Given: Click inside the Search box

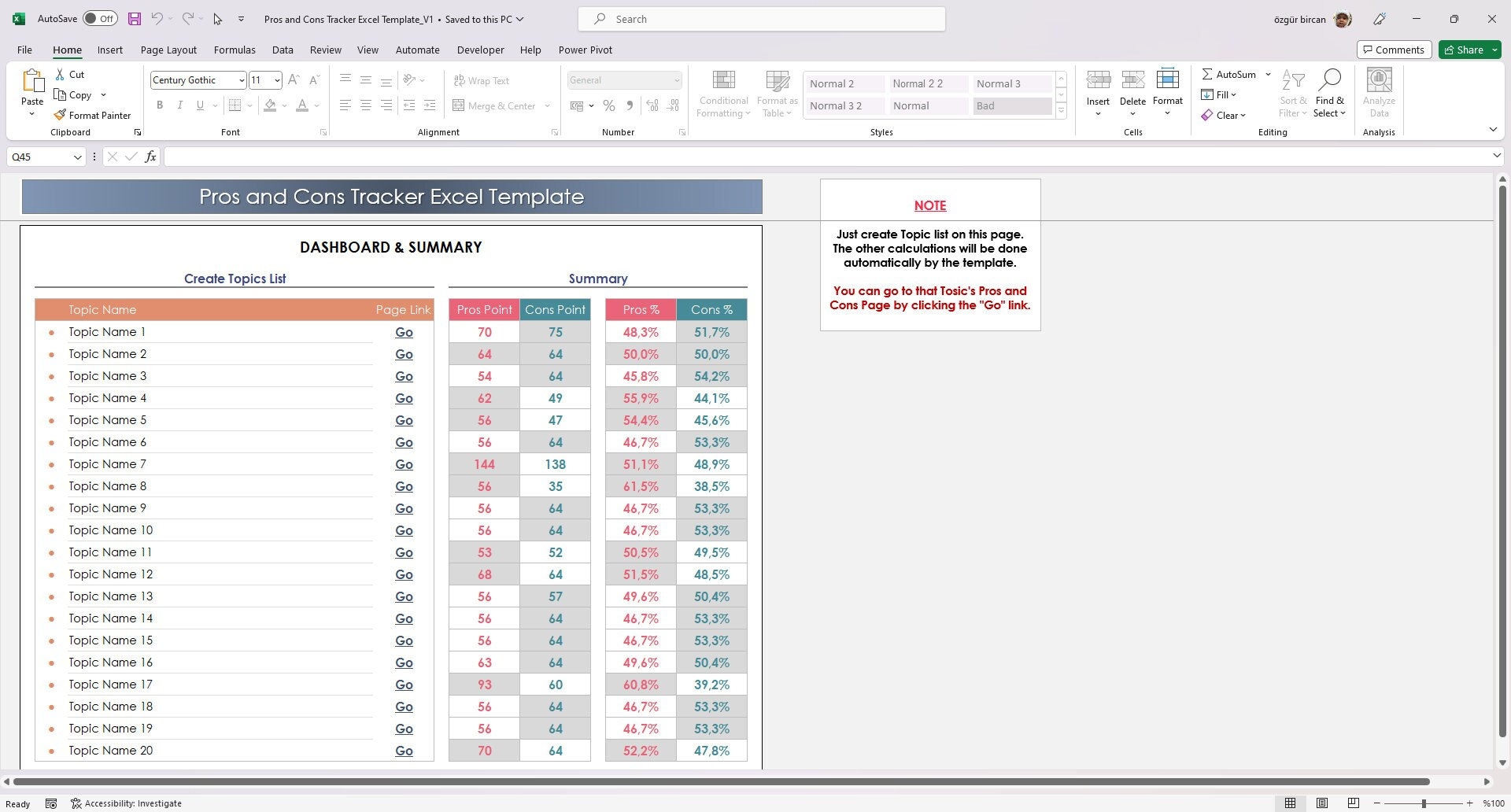Looking at the screenshot, I should 760,18.
